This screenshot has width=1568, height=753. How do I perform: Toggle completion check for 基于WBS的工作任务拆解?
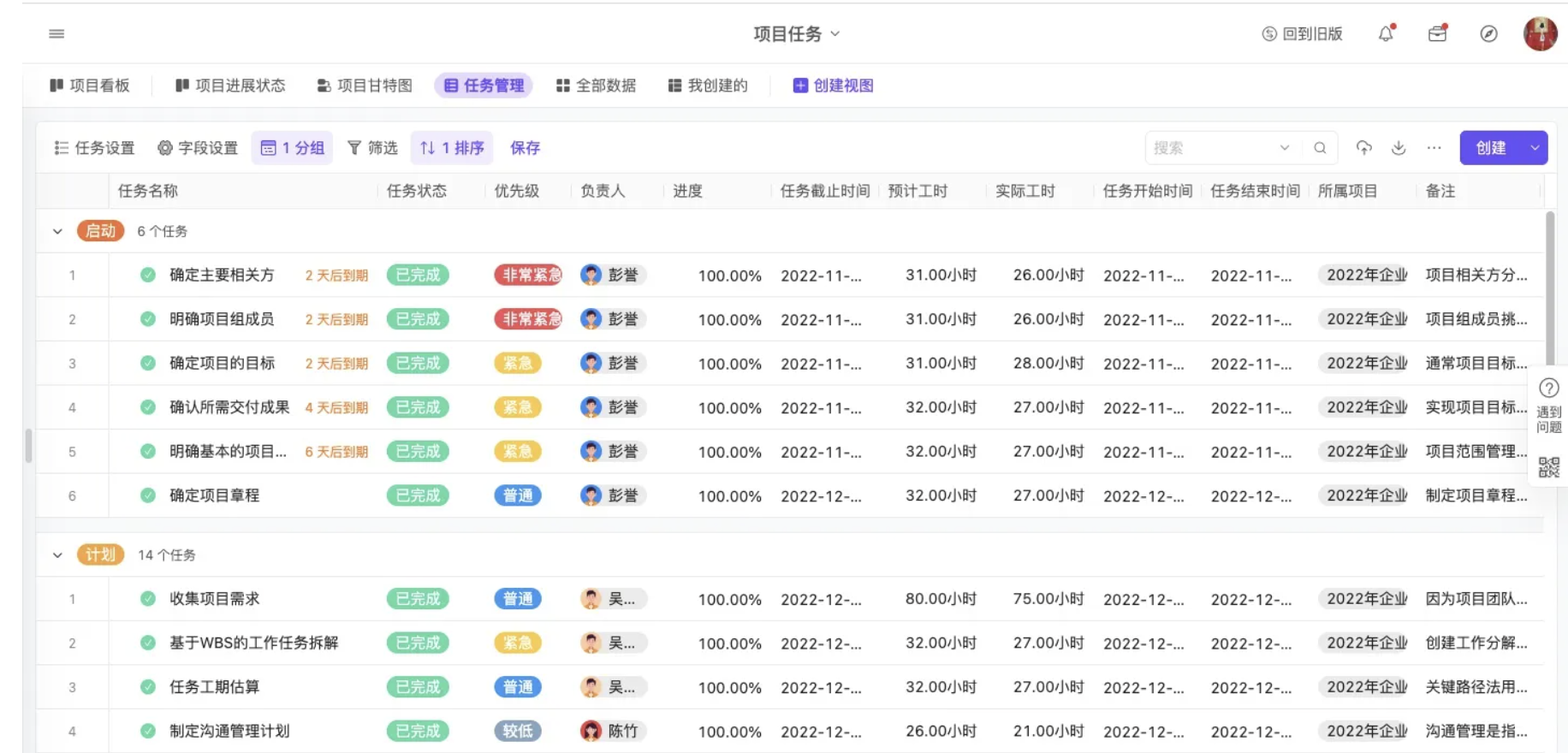click(x=148, y=643)
